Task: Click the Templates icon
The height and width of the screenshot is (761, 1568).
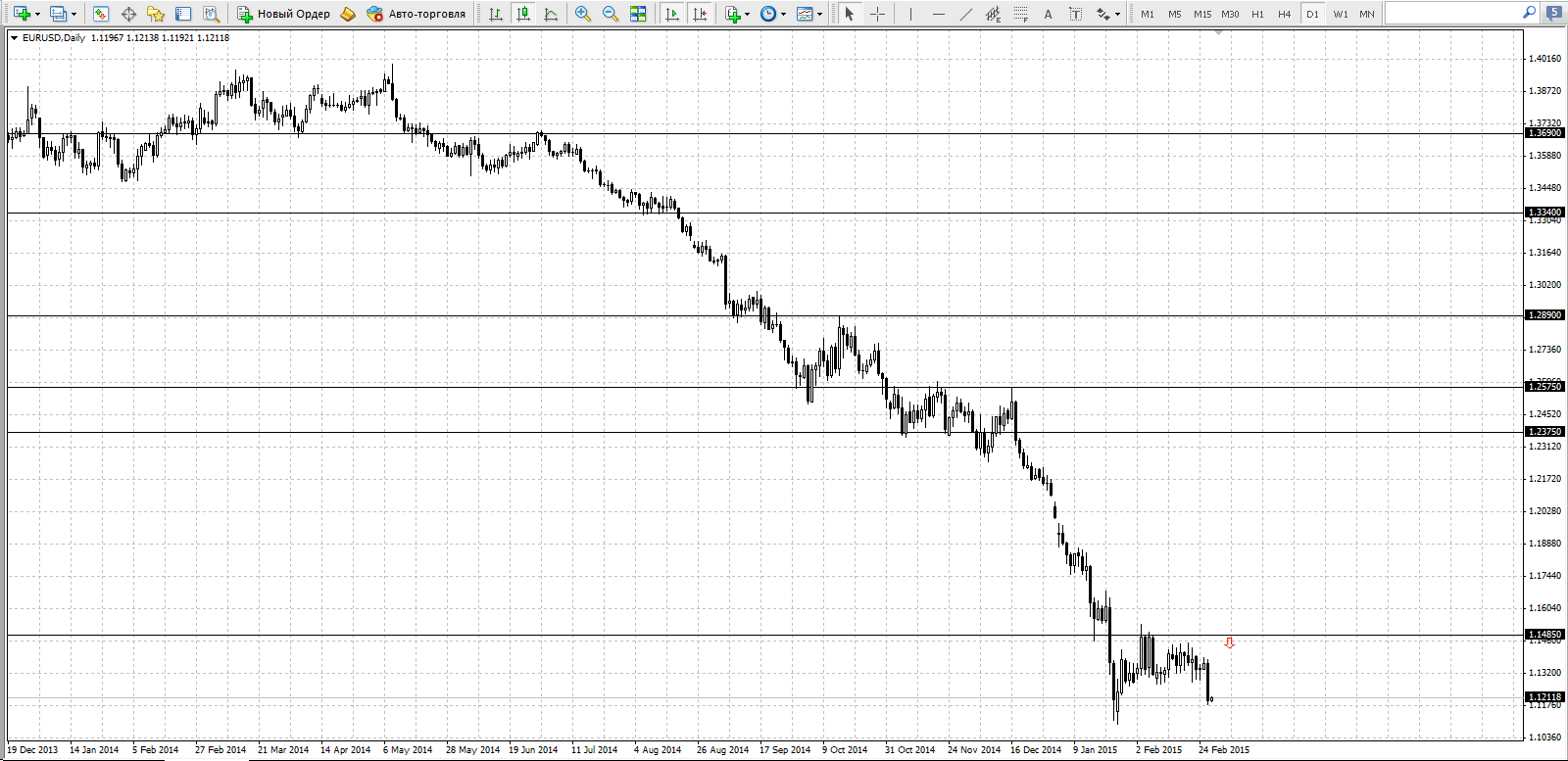Action: (x=805, y=14)
